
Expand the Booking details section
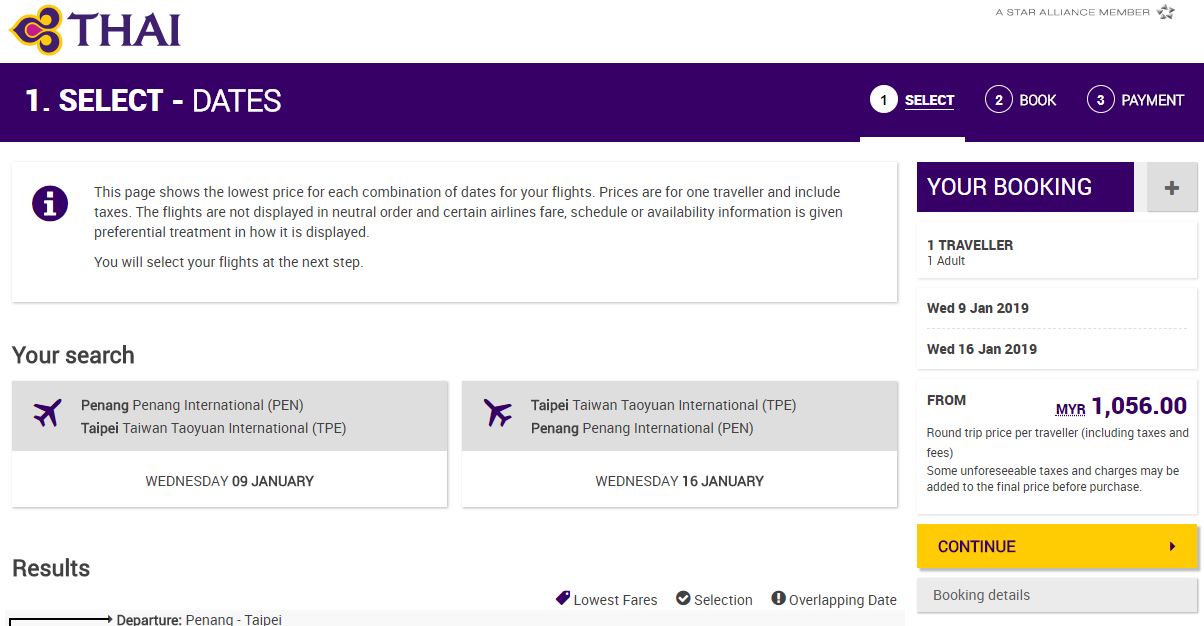coord(1056,595)
